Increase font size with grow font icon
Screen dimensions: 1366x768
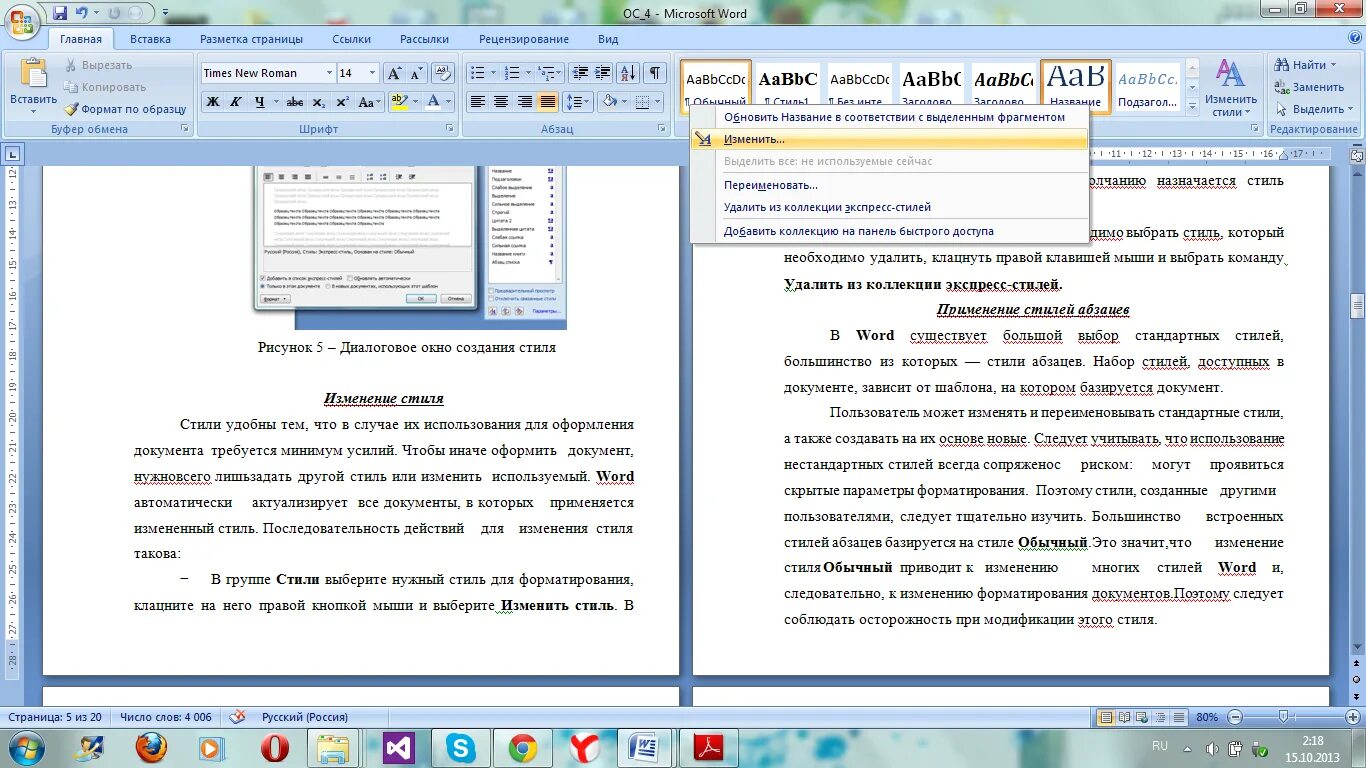click(394, 73)
